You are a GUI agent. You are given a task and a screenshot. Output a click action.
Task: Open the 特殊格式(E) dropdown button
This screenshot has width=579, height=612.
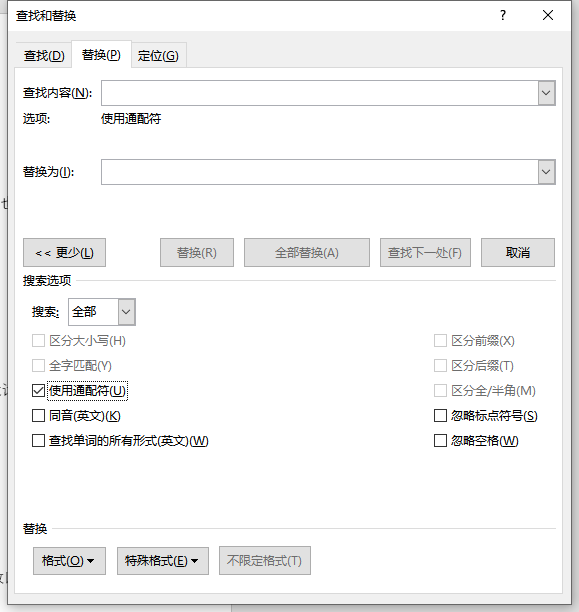tap(163, 561)
